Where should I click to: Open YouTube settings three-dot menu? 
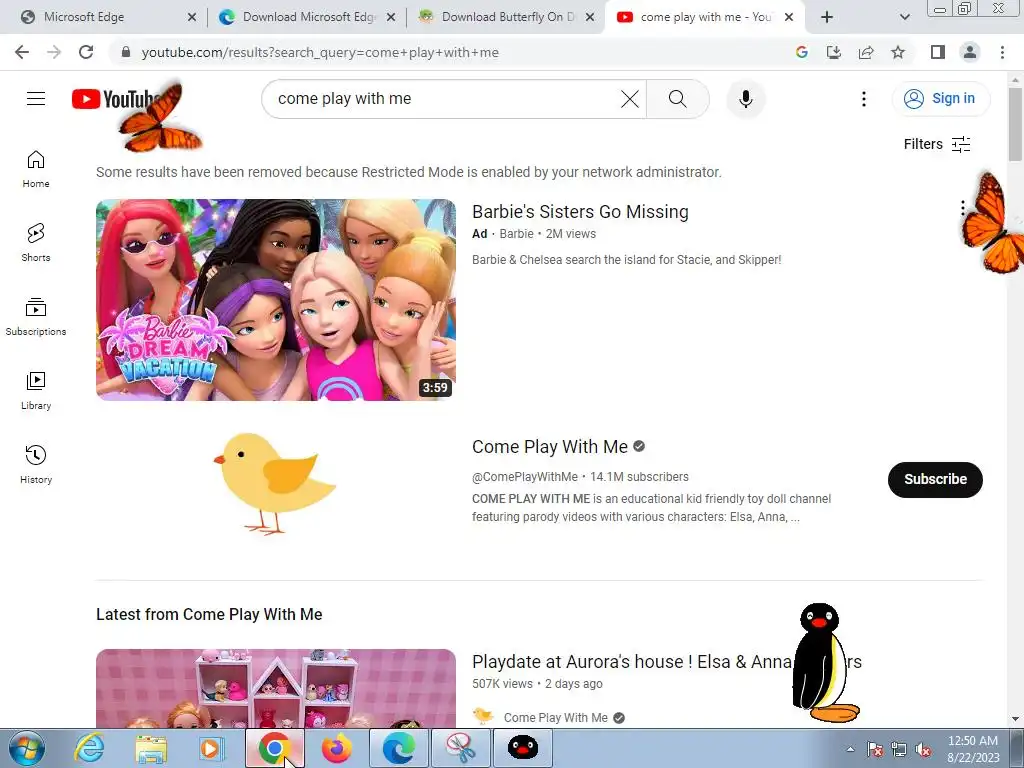tap(863, 99)
